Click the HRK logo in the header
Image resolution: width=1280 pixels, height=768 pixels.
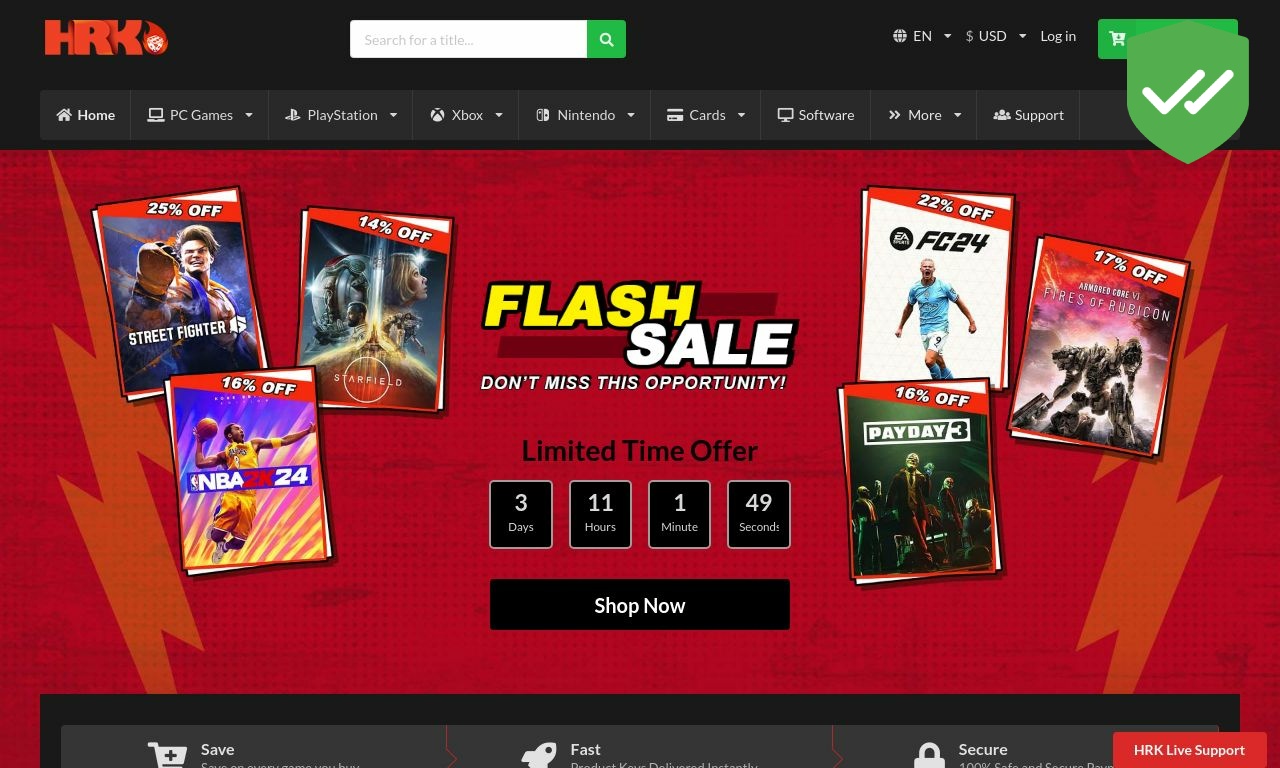pos(106,38)
